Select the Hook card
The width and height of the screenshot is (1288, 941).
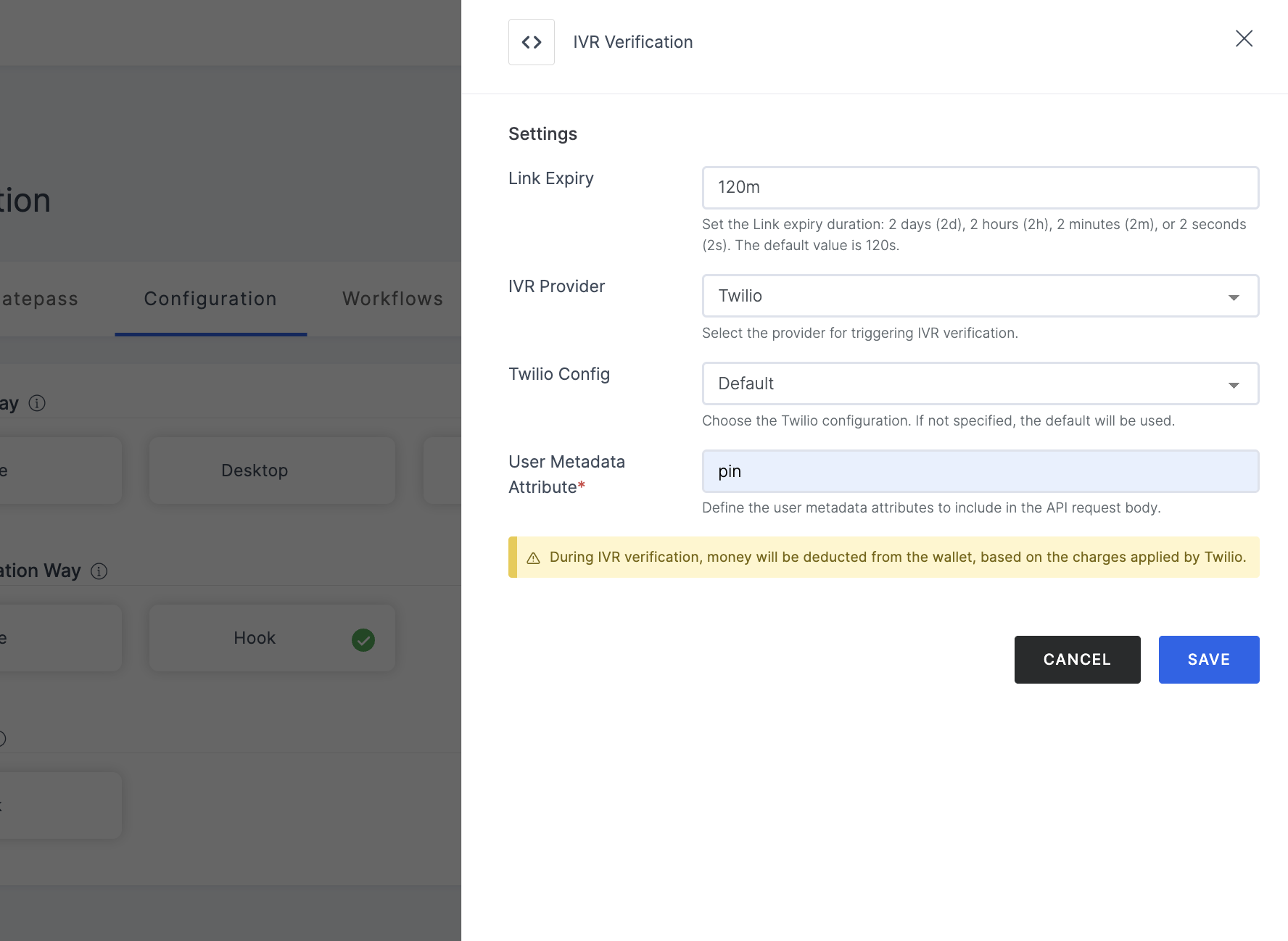click(x=272, y=638)
